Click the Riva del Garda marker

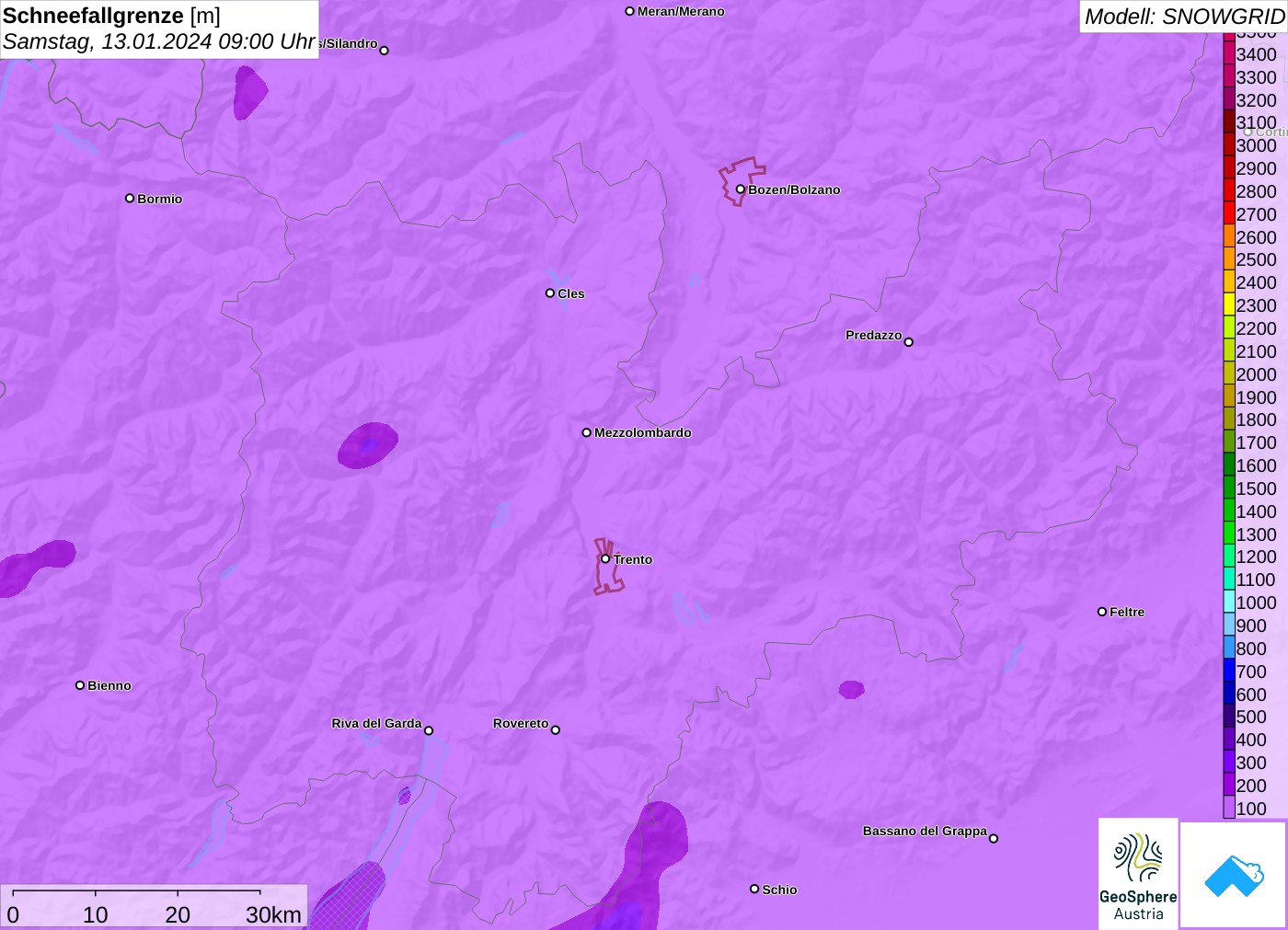429,730
